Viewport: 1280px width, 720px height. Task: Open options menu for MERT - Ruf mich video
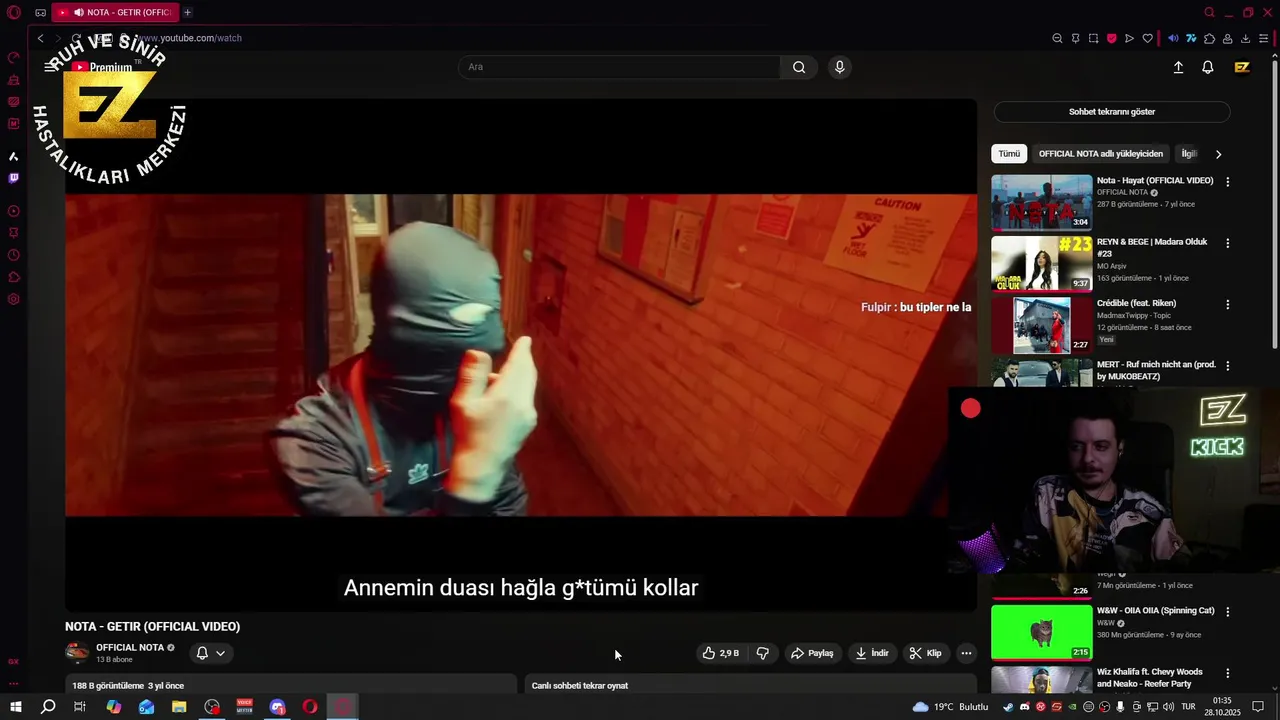point(1228,366)
